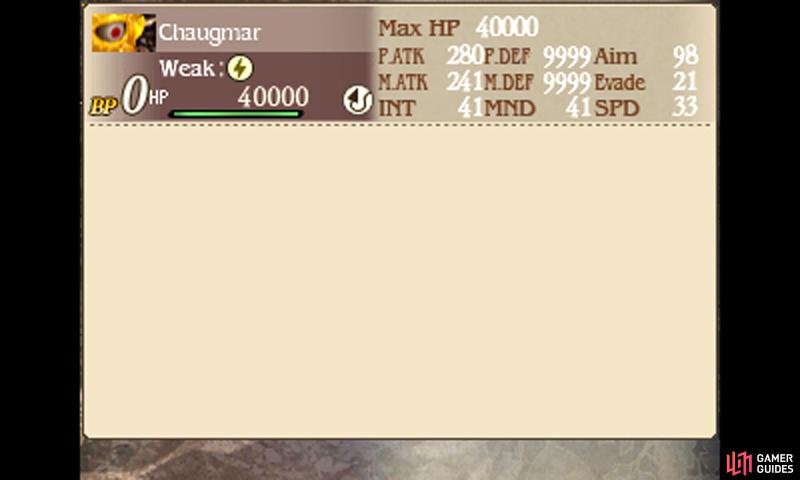Click the Chaugmar enemy portrait
Screen dimensions: 800x480
(x=123, y=33)
